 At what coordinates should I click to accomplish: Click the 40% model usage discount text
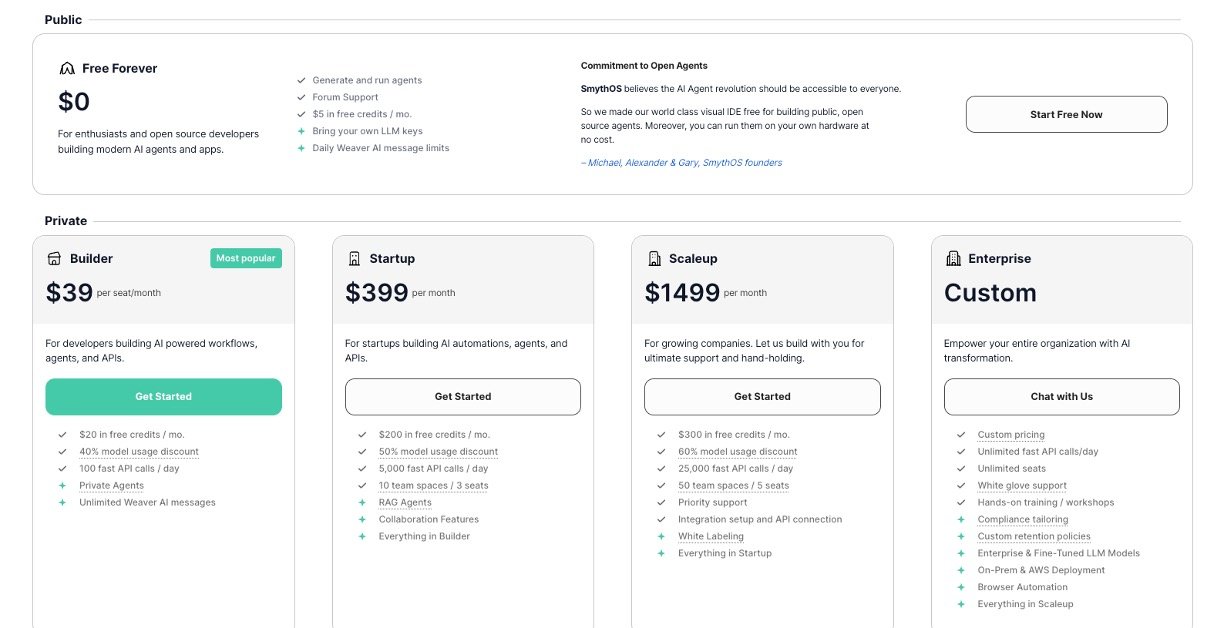point(139,452)
